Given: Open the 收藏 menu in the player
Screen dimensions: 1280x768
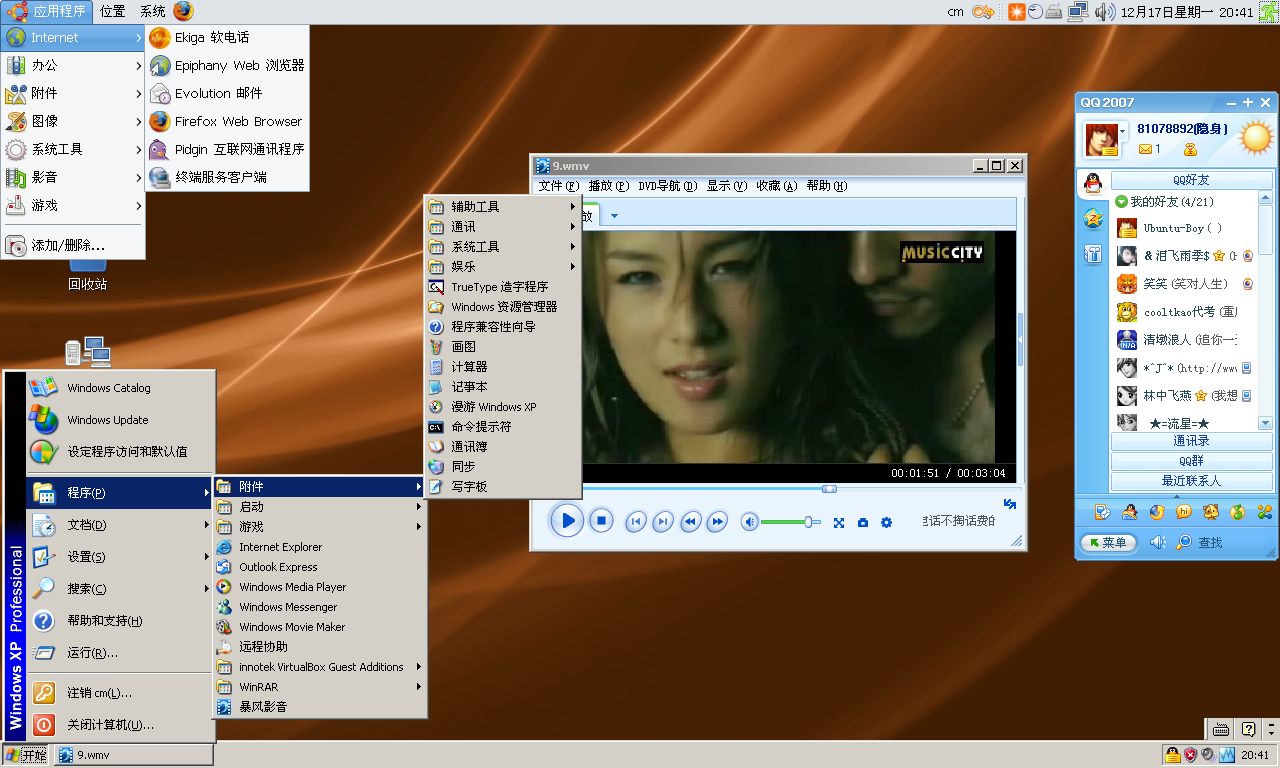Looking at the screenshot, I should (777, 186).
